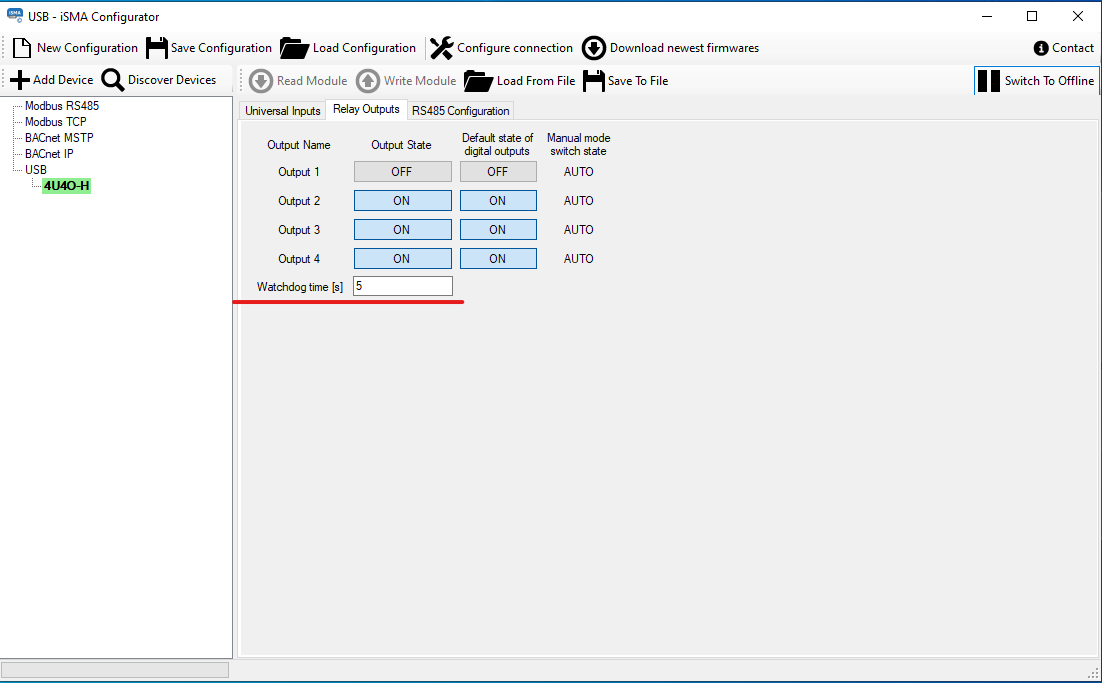Click Download newest firmwares arrow icon
Viewport: 1102px width, 683px height.
point(594,48)
